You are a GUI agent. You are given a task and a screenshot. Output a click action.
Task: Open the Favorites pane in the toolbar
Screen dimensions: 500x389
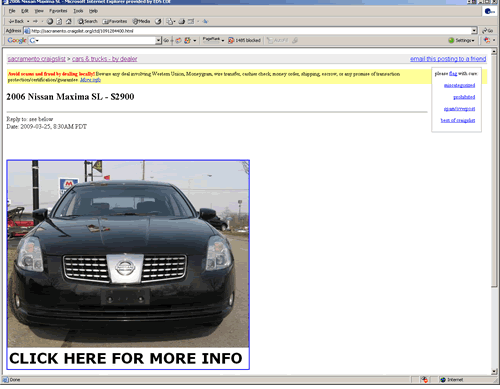point(115,21)
